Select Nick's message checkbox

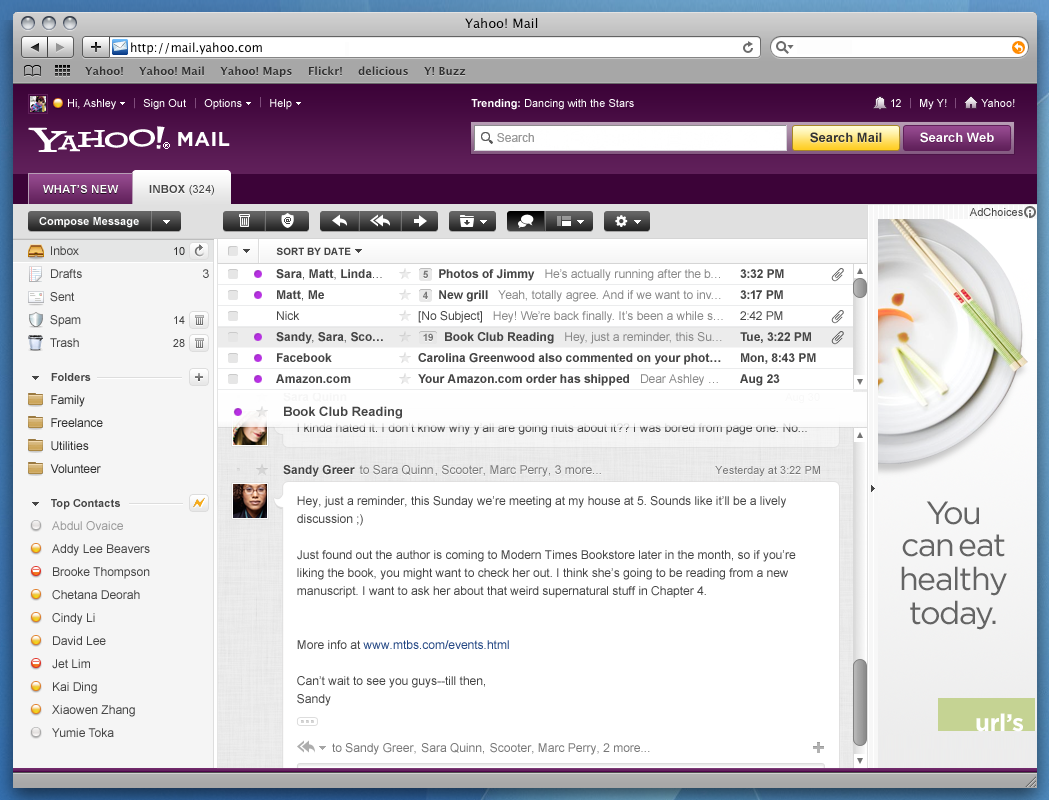click(233, 316)
